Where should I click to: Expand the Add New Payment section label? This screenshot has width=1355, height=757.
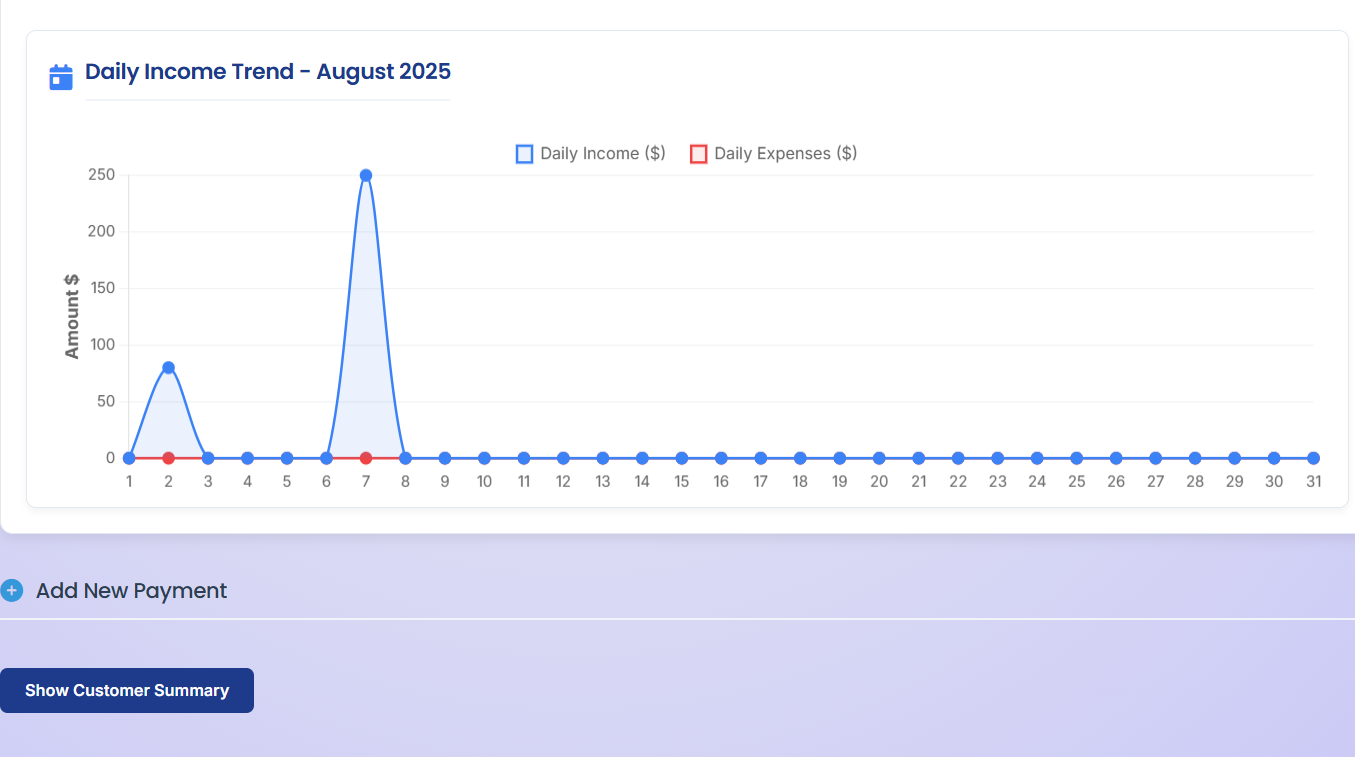point(131,591)
